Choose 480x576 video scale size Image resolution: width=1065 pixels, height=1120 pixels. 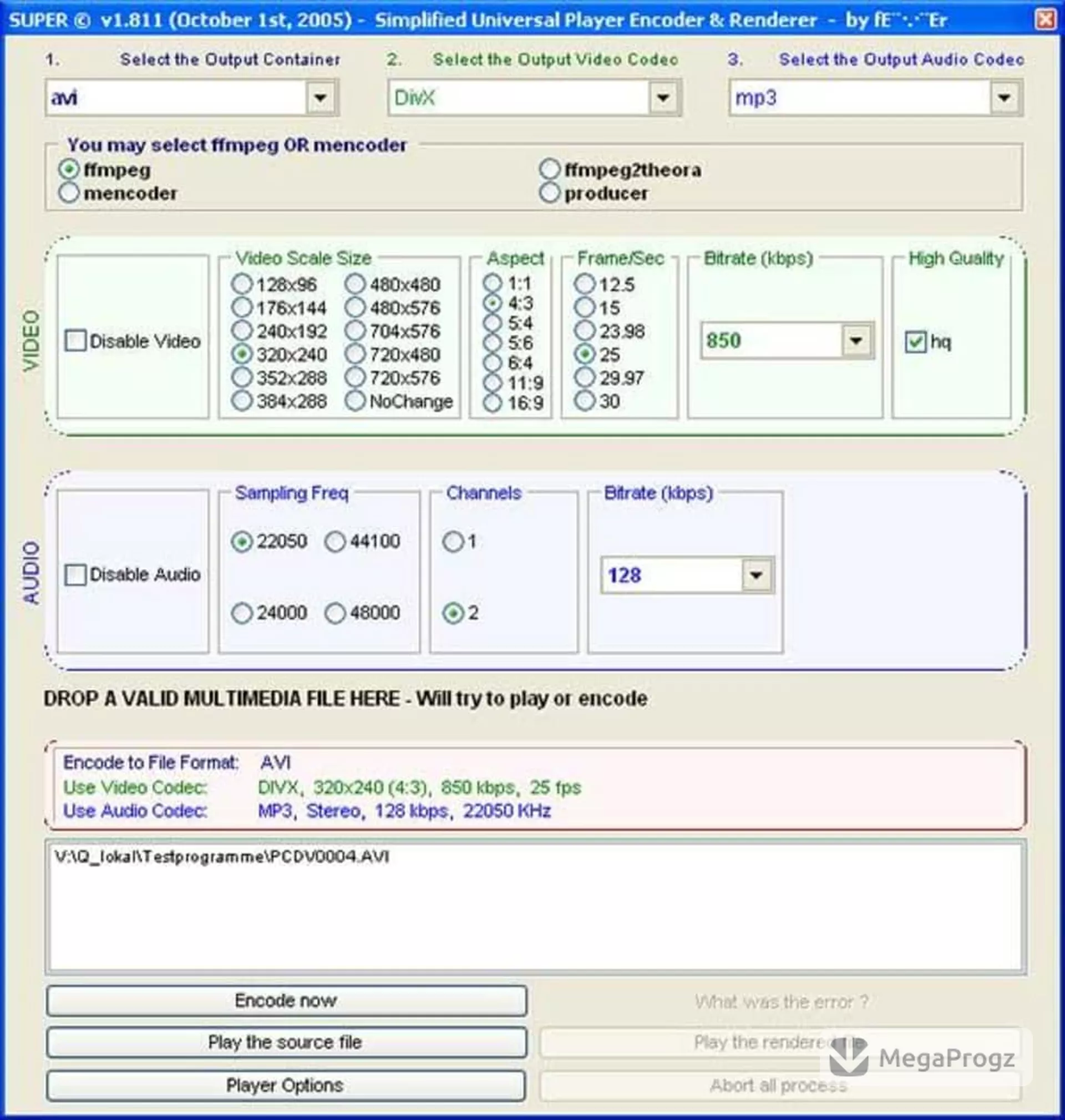tap(355, 308)
